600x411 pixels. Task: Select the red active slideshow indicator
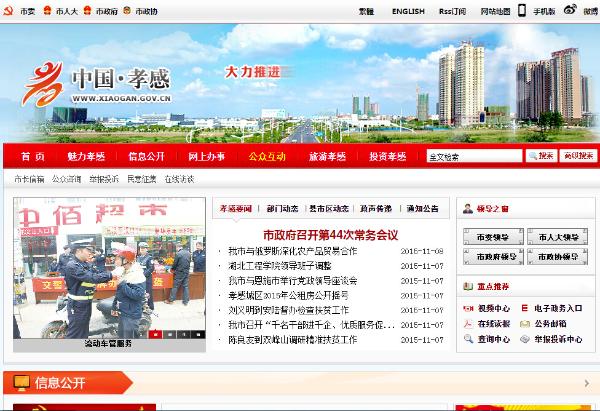(x=155, y=334)
